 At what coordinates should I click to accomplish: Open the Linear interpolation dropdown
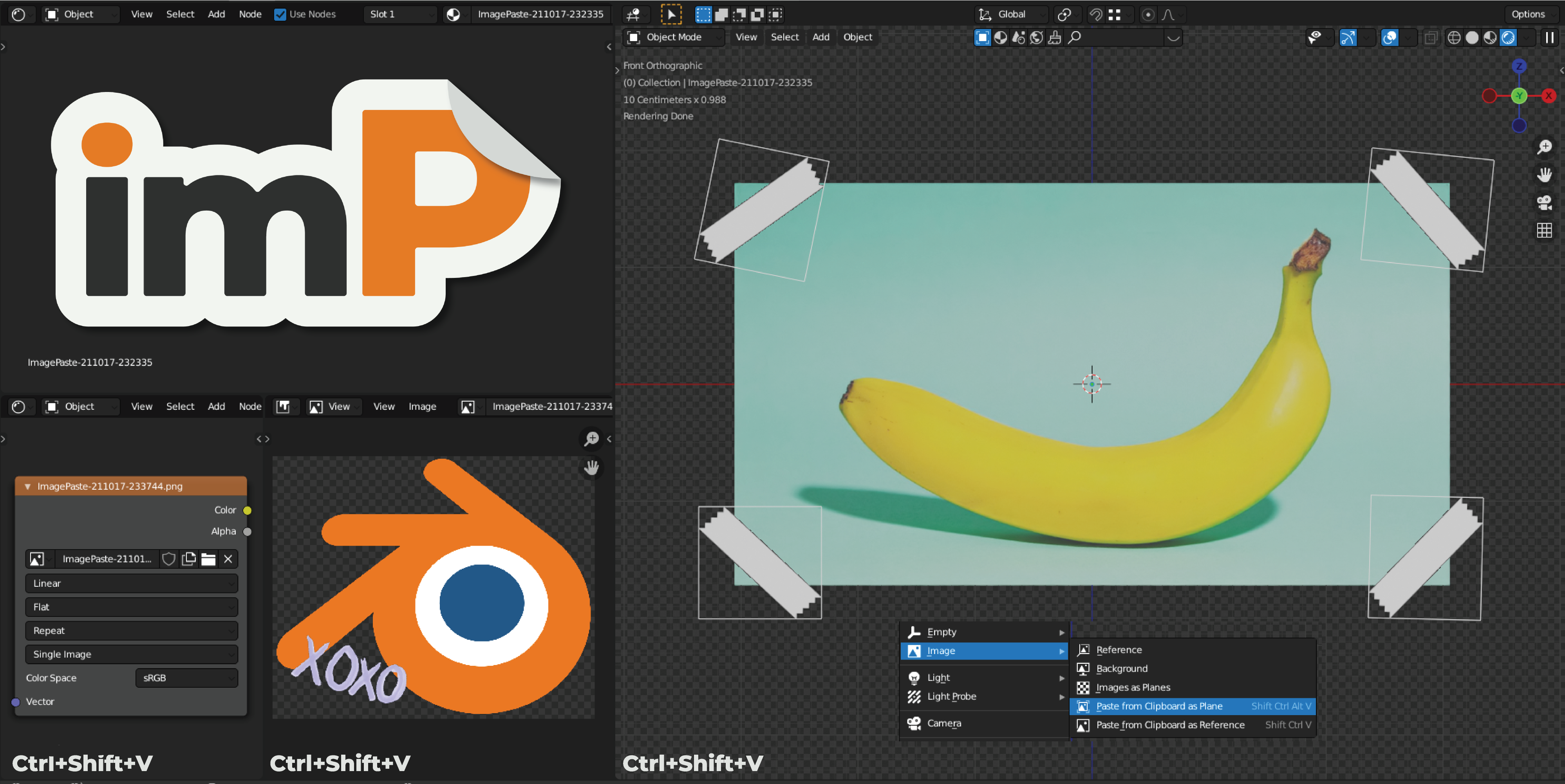[131, 583]
